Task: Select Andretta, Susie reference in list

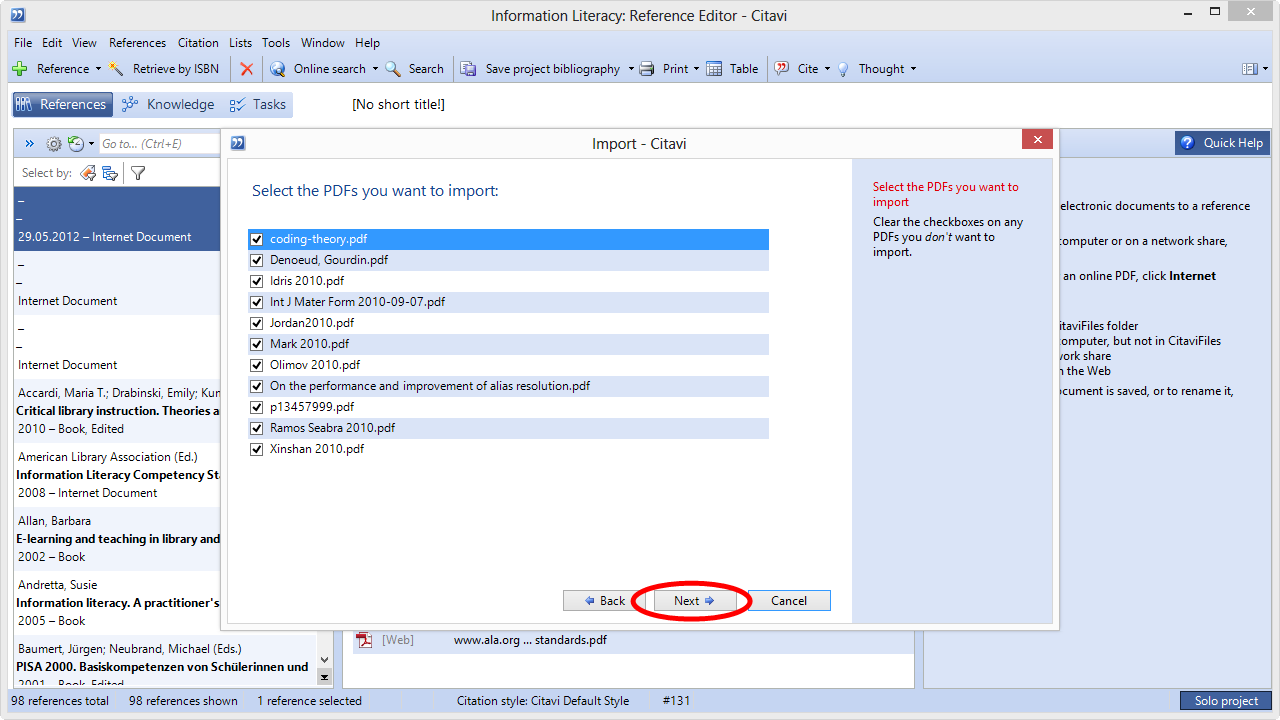Action: tap(117, 603)
